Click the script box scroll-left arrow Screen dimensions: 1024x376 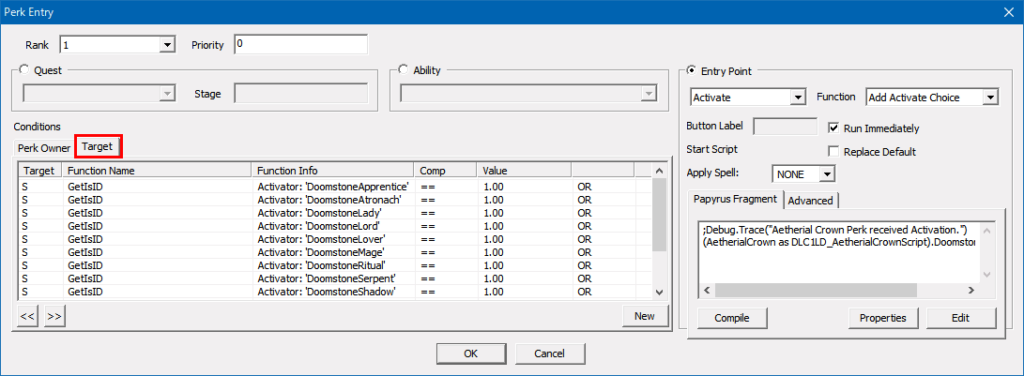707,290
